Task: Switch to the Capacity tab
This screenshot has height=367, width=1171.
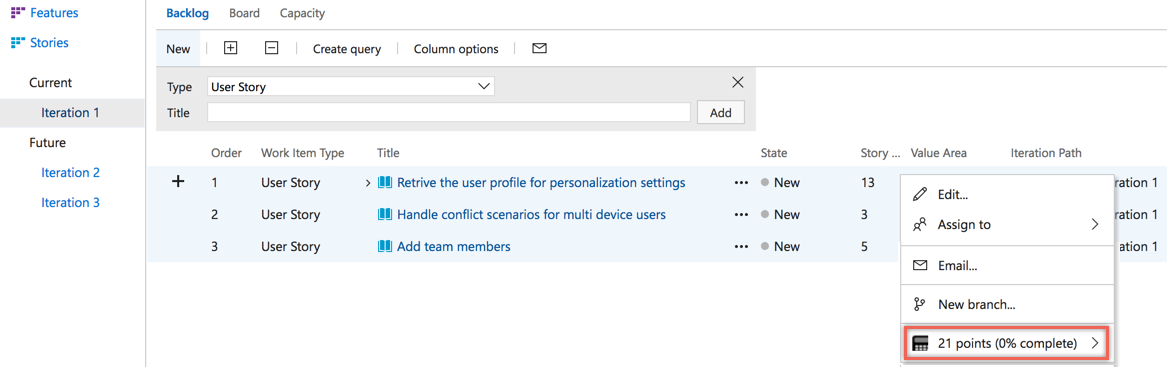Action: (x=302, y=13)
